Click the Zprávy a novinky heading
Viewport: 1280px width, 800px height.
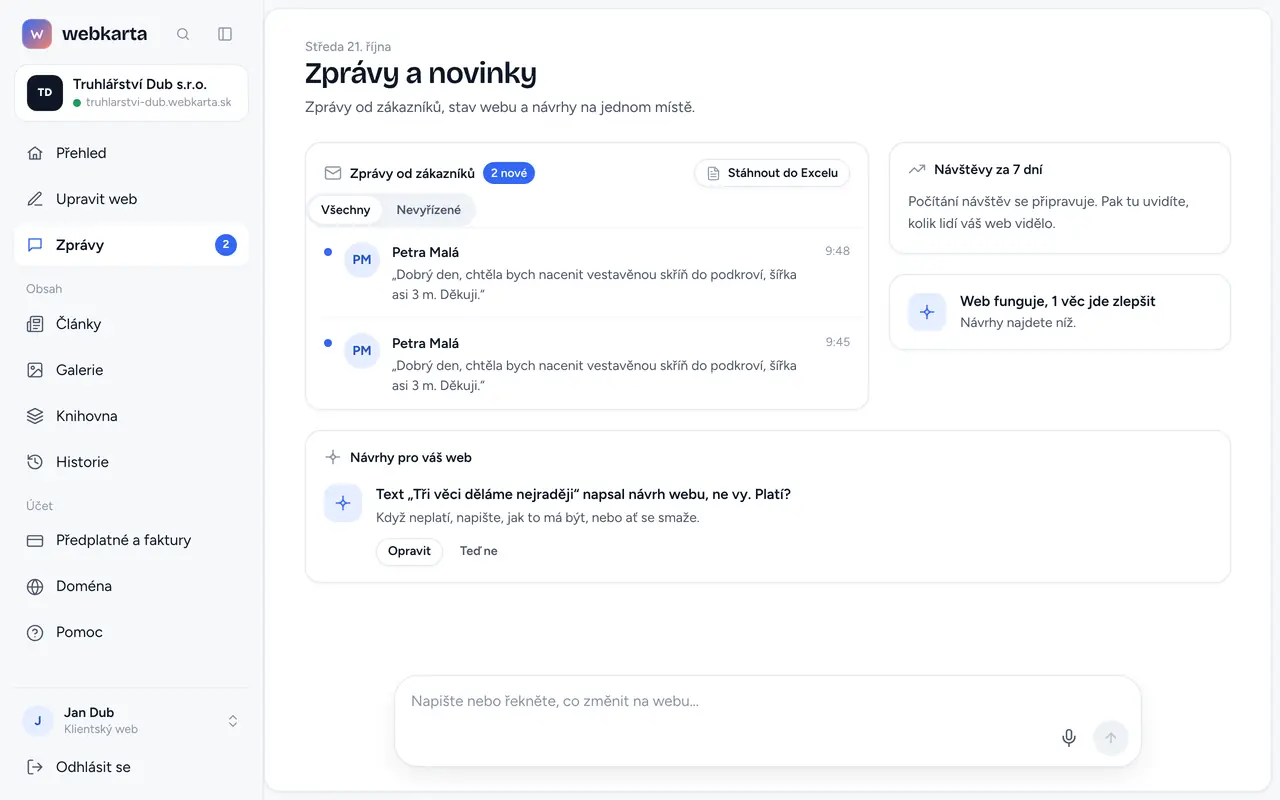[x=421, y=73]
